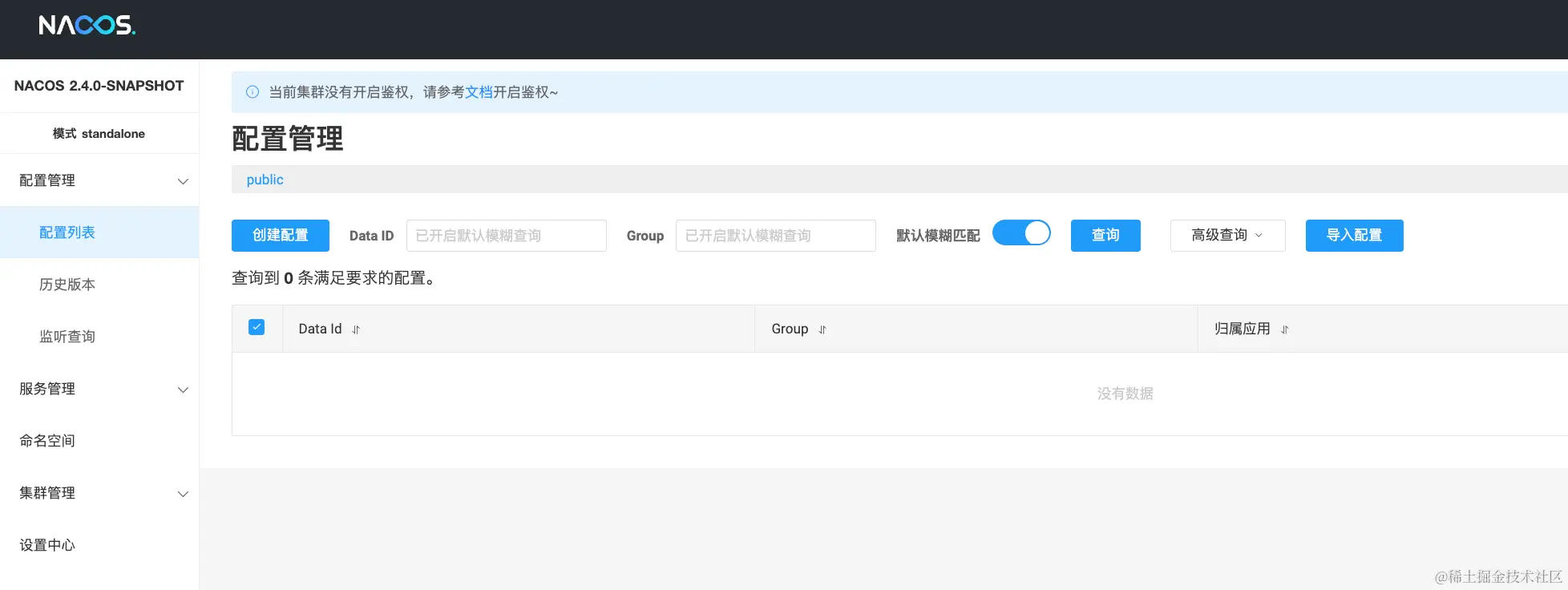The width and height of the screenshot is (1568, 590).
Task: Sort table by 归属应用 column icon
Action: point(1285,329)
